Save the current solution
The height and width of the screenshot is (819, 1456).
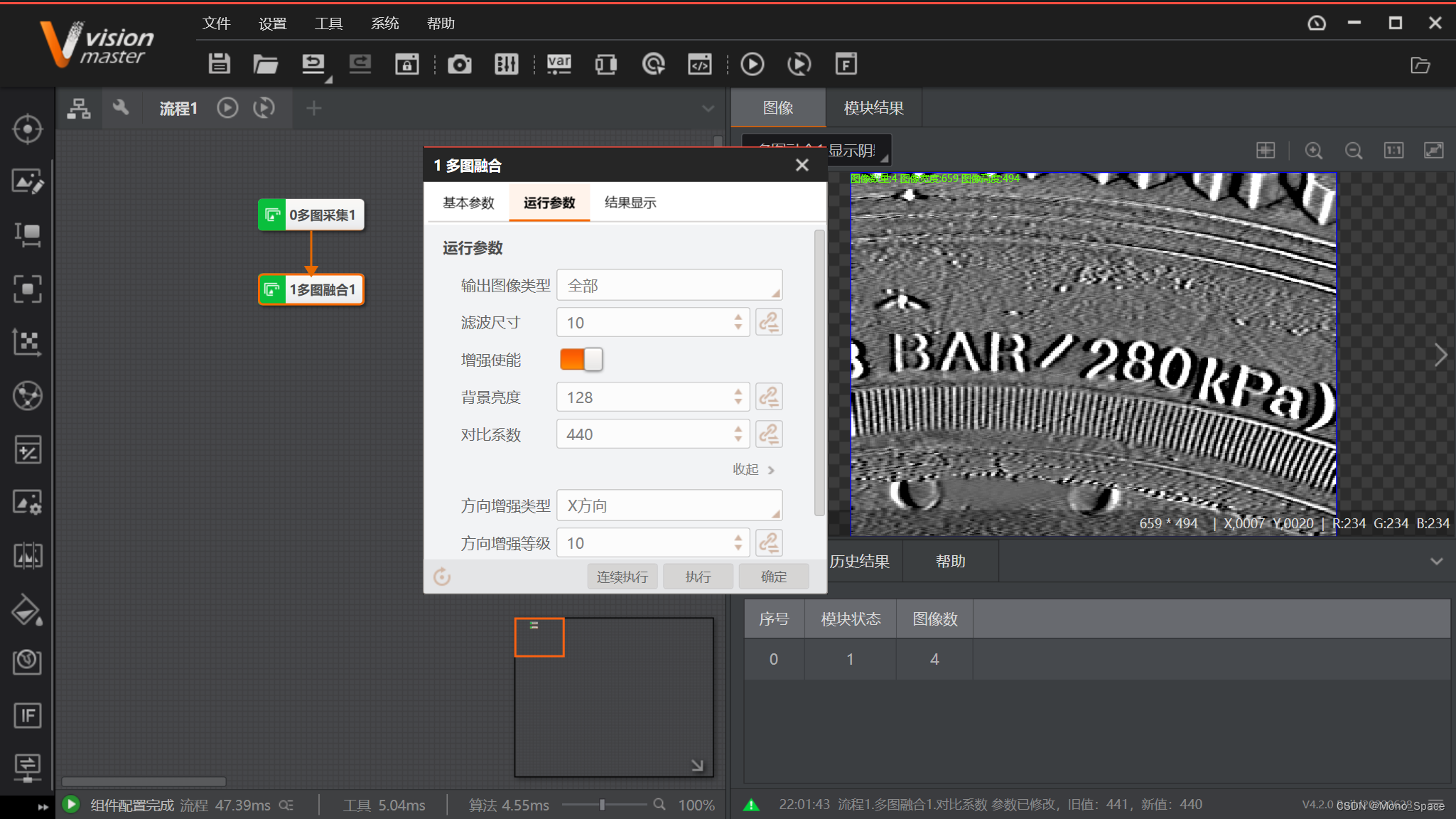219,64
